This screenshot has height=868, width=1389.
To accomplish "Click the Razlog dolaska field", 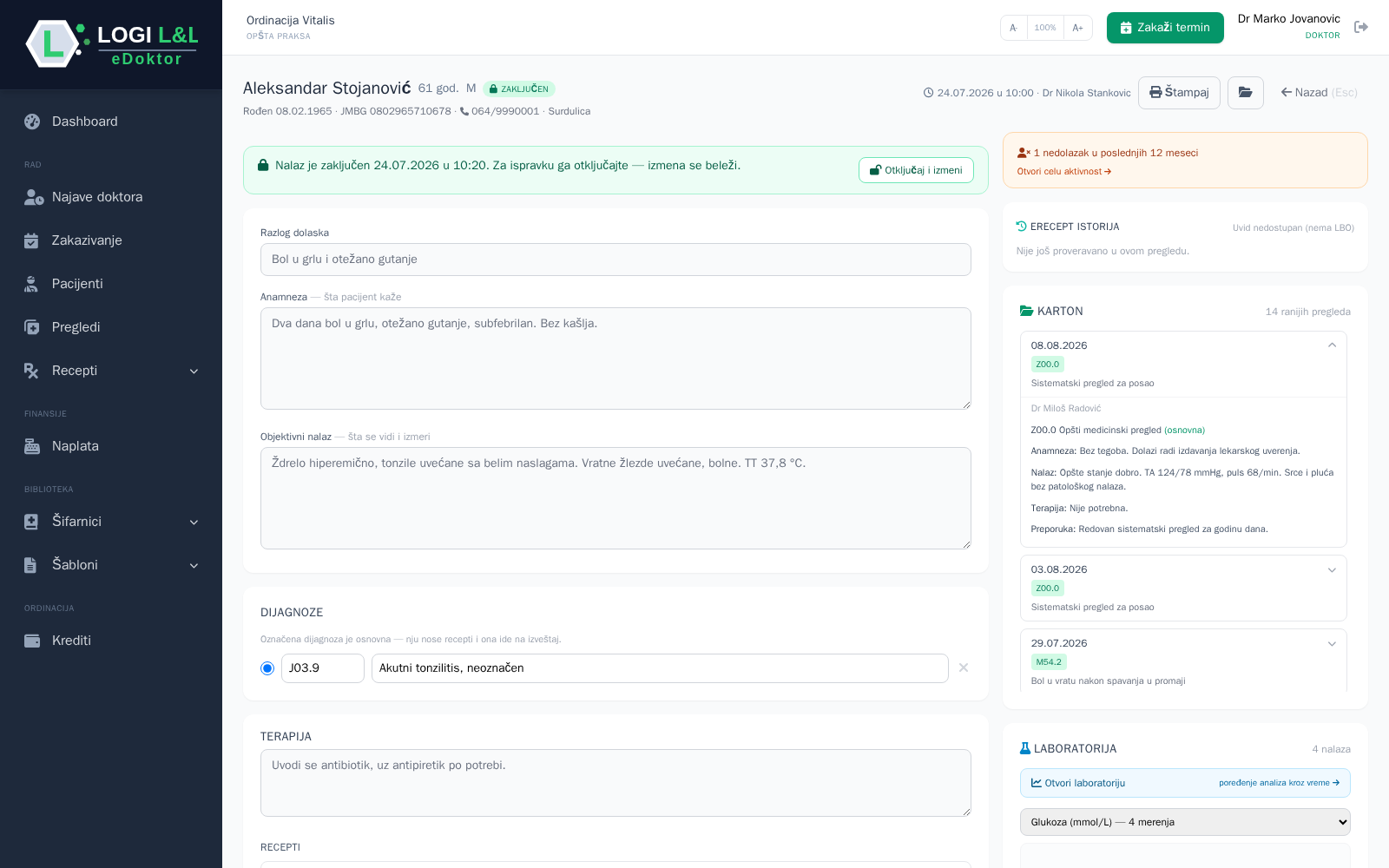I will coord(616,260).
